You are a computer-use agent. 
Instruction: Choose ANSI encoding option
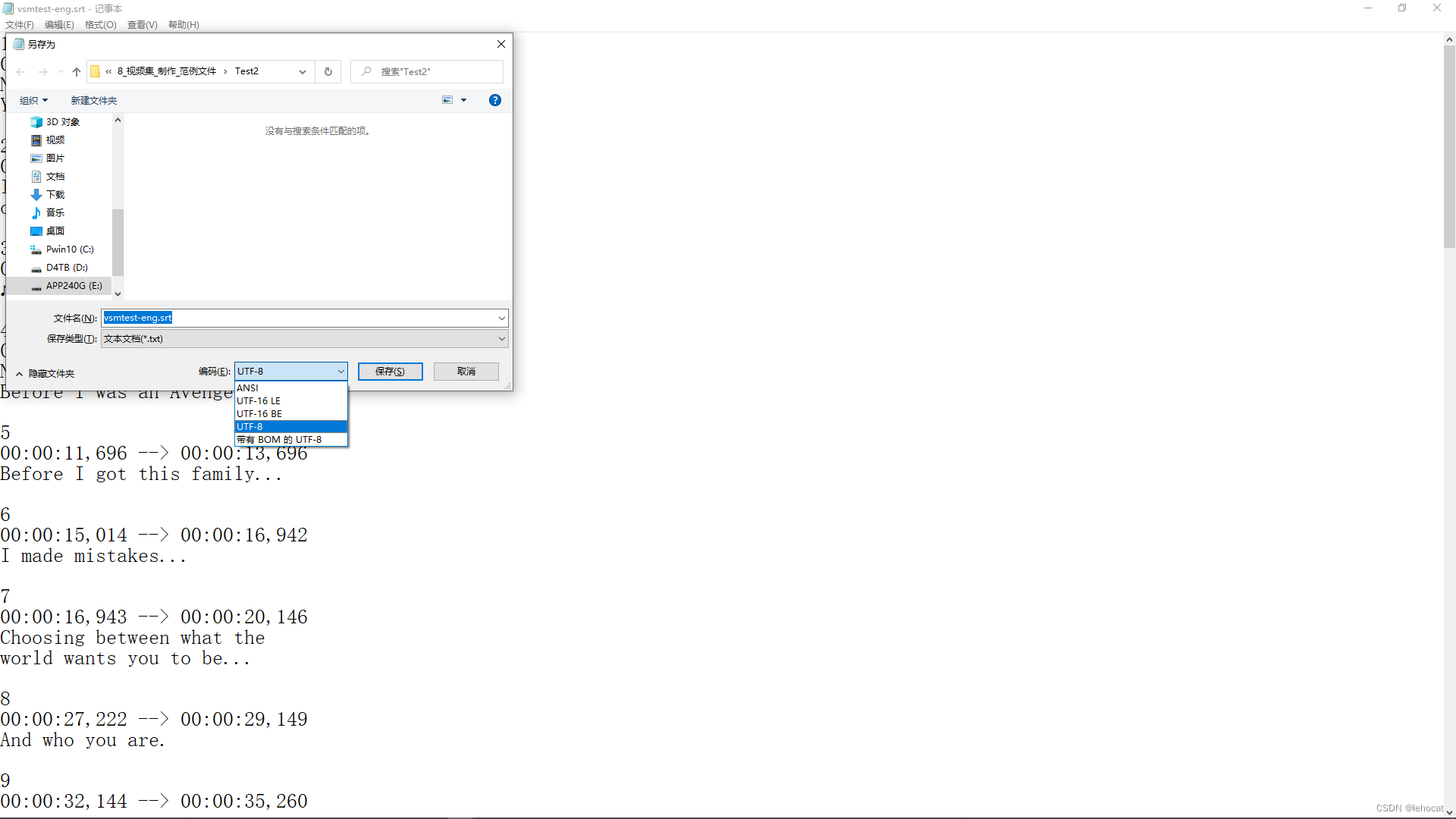coord(248,388)
